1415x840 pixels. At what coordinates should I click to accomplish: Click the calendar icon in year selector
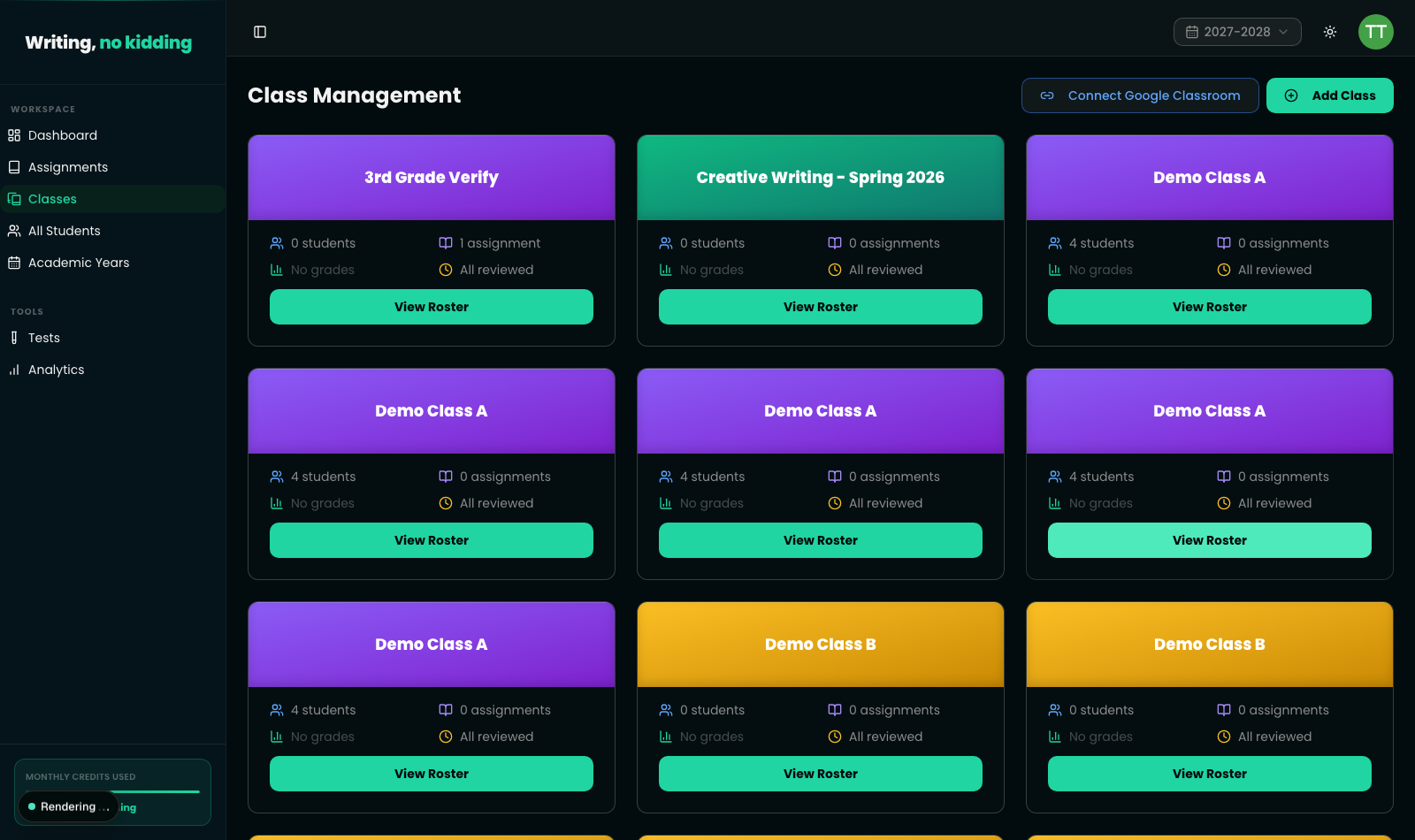1192,32
